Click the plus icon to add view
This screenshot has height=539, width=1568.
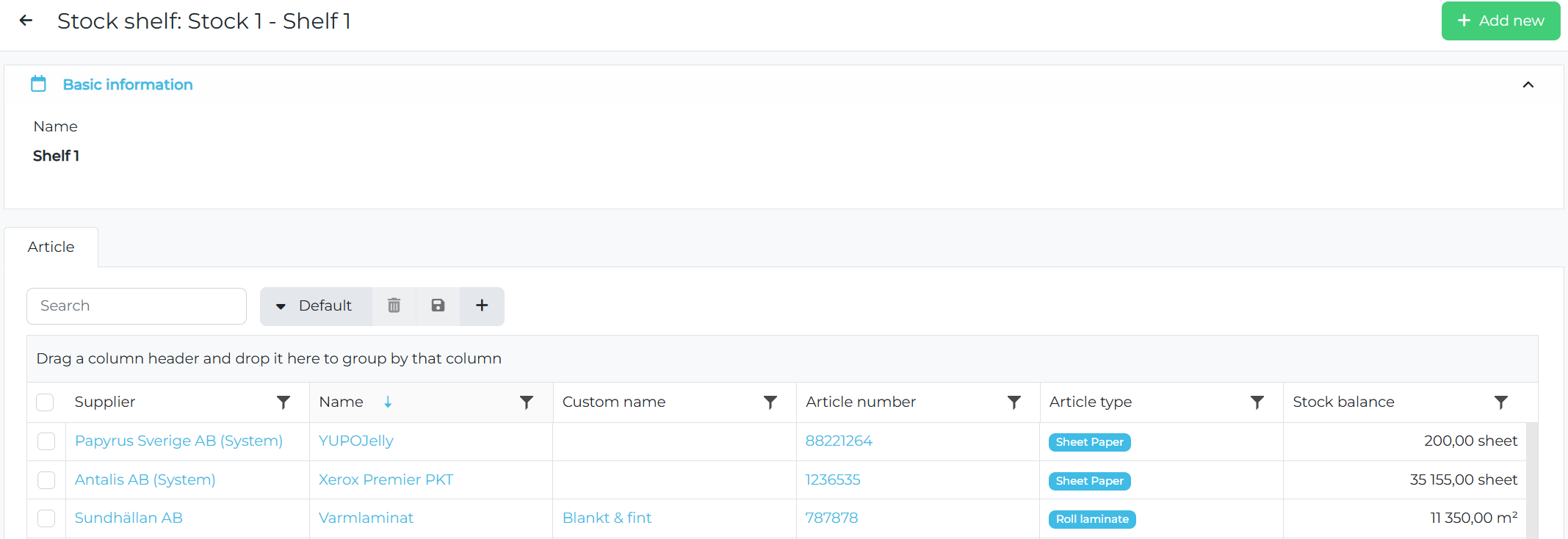point(482,305)
